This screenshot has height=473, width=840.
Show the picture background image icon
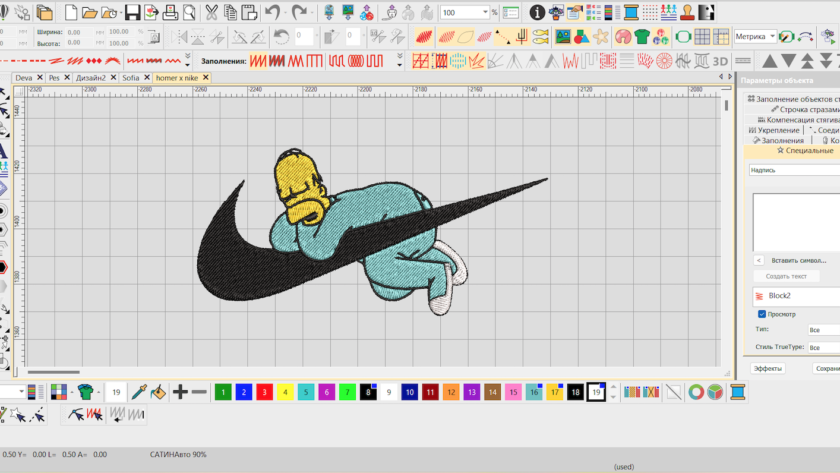[x=563, y=36]
